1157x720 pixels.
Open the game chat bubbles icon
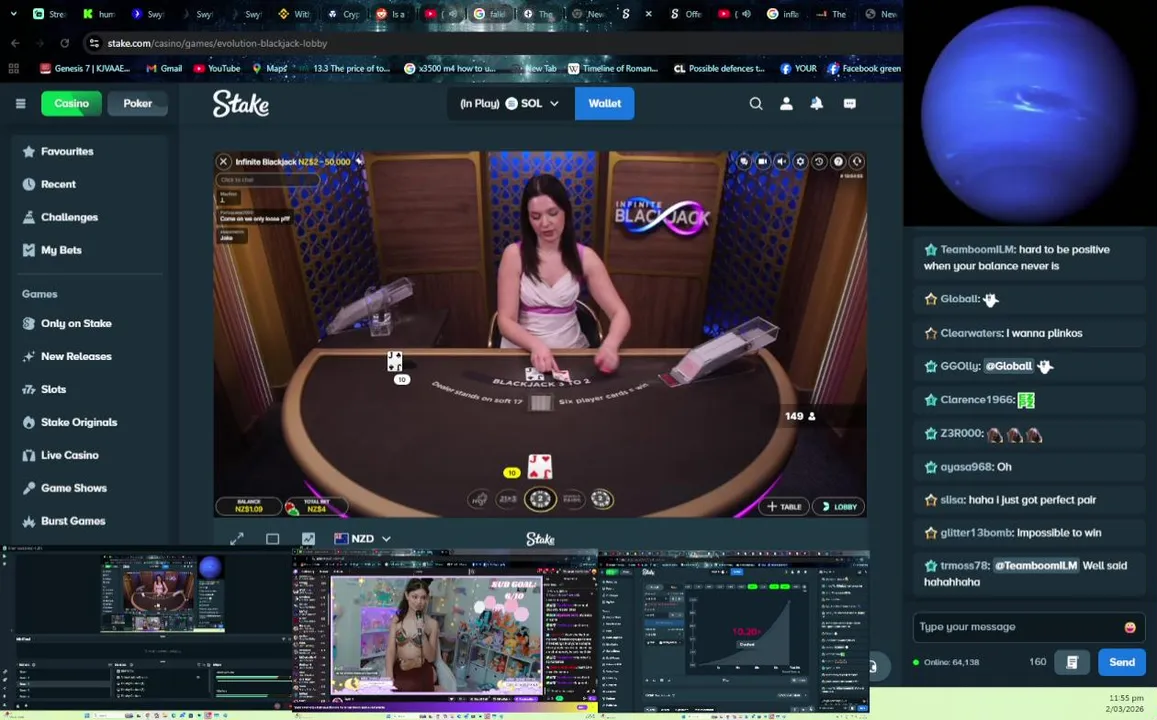pos(744,162)
